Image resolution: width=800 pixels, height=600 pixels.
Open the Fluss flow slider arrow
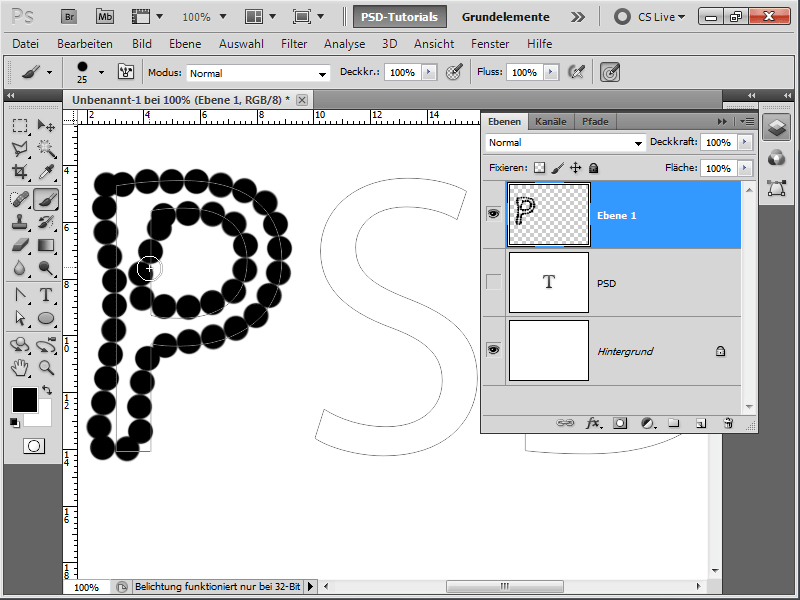[x=551, y=72]
